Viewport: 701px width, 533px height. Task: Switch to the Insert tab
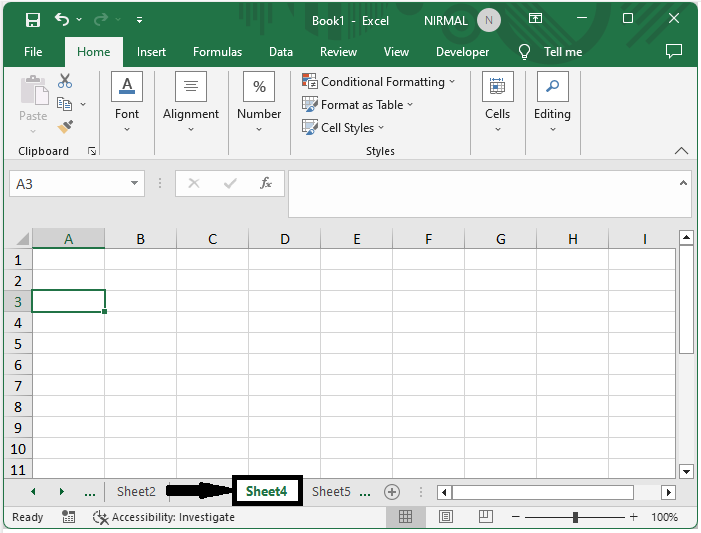(x=151, y=52)
